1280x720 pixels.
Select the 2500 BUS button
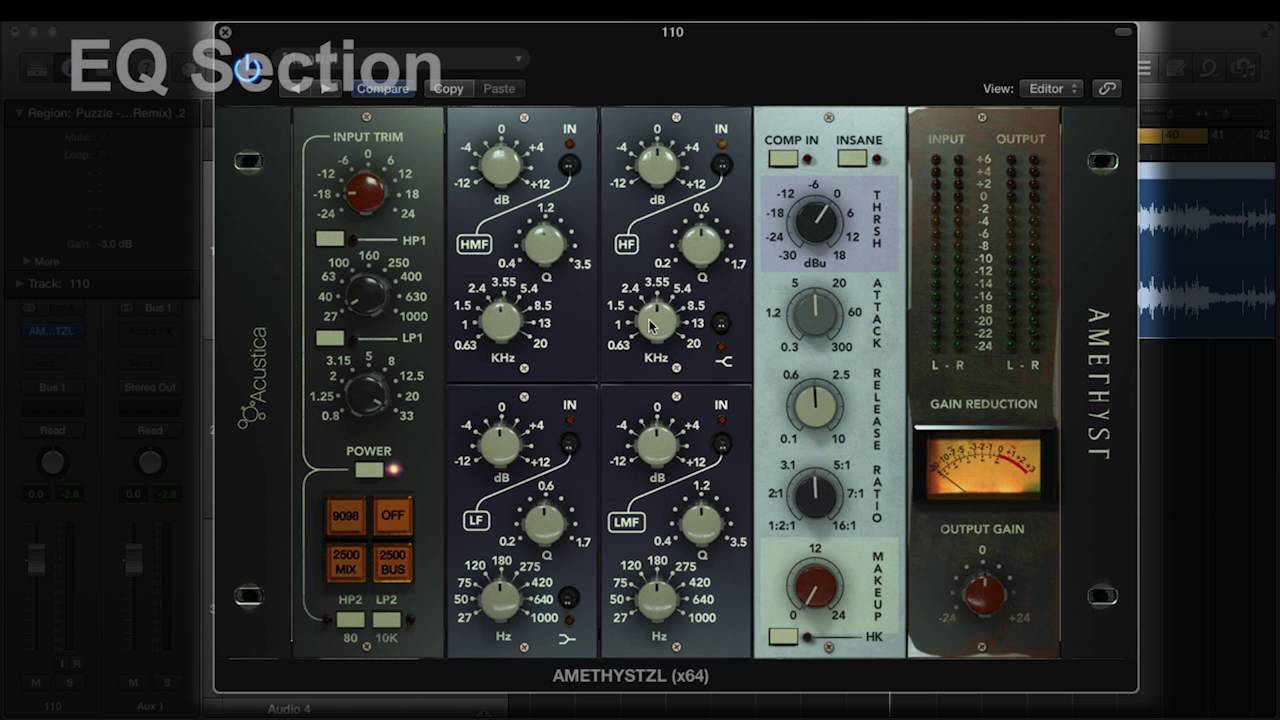tap(392, 562)
